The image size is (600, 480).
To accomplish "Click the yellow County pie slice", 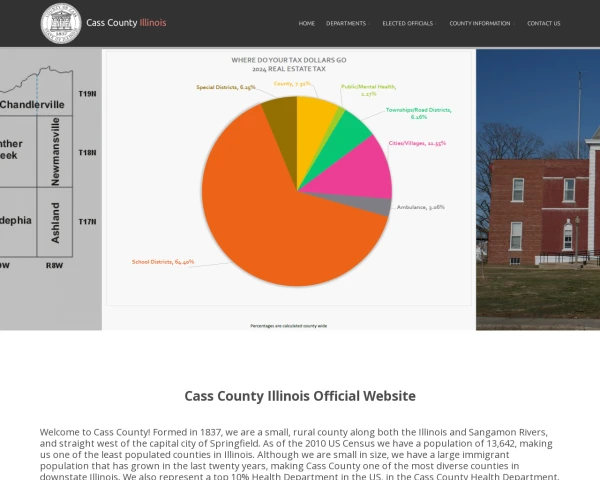I will [312, 130].
